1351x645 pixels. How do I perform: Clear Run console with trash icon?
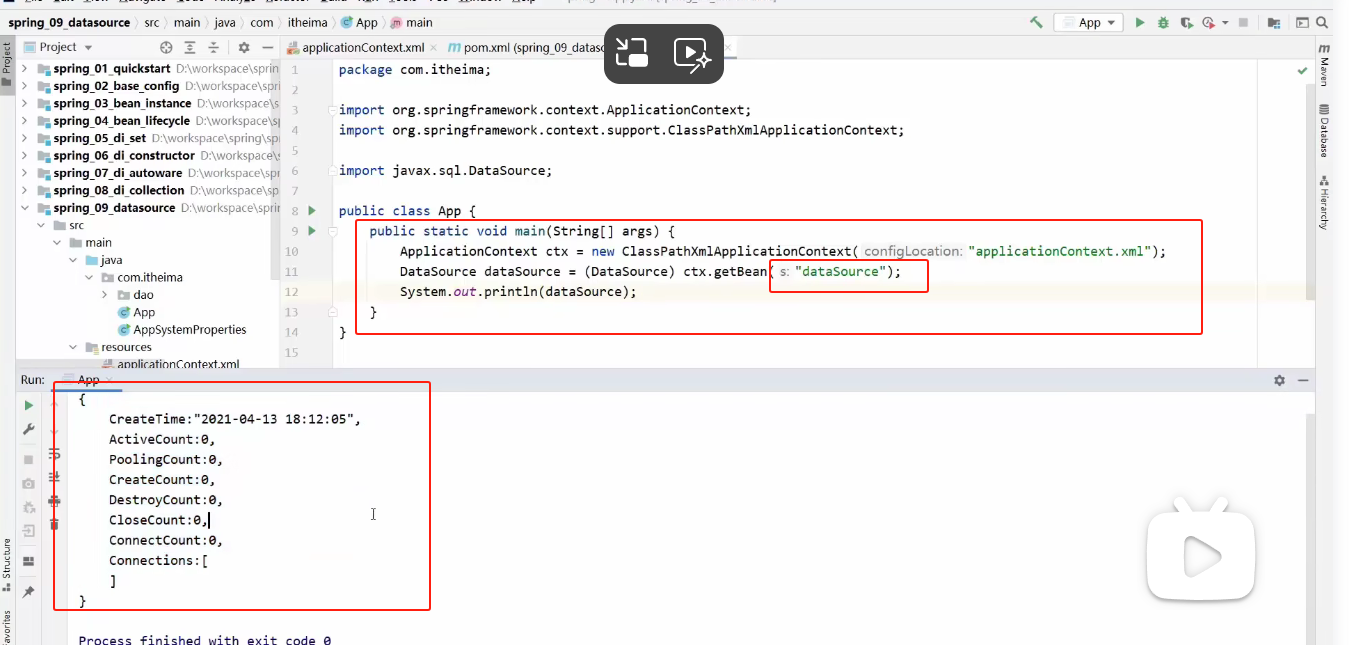pyautogui.click(x=54, y=524)
